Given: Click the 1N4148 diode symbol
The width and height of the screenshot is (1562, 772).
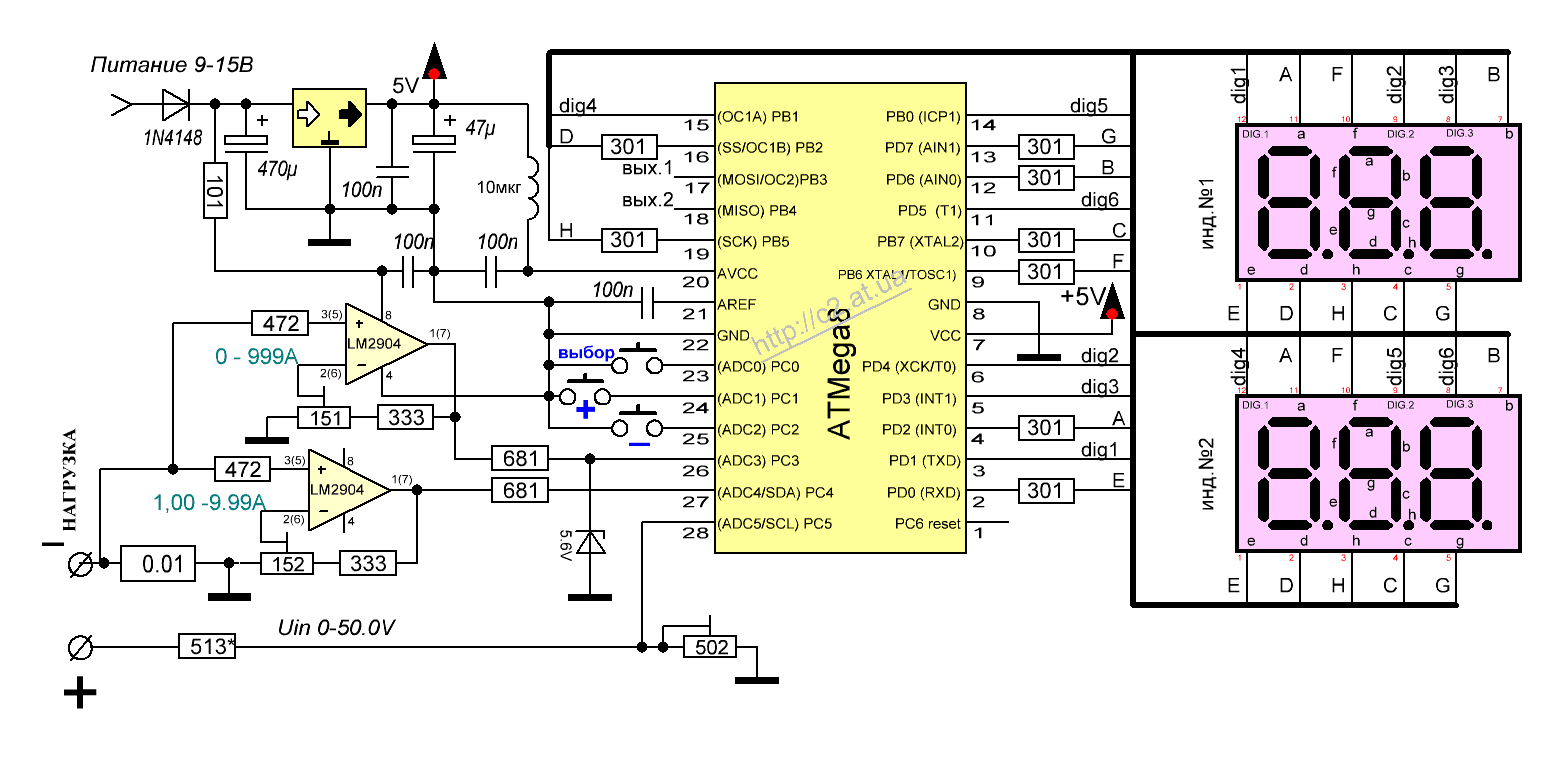Looking at the screenshot, I should click(176, 103).
